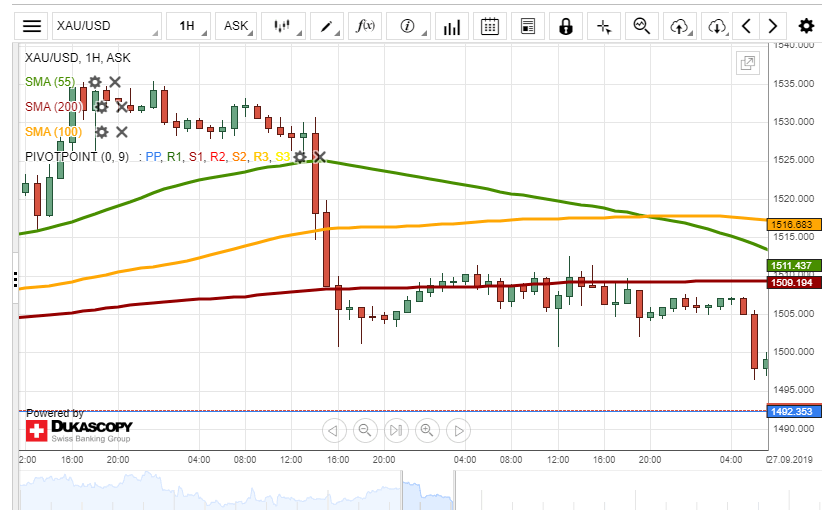Open the calendar icon

[490, 26]
